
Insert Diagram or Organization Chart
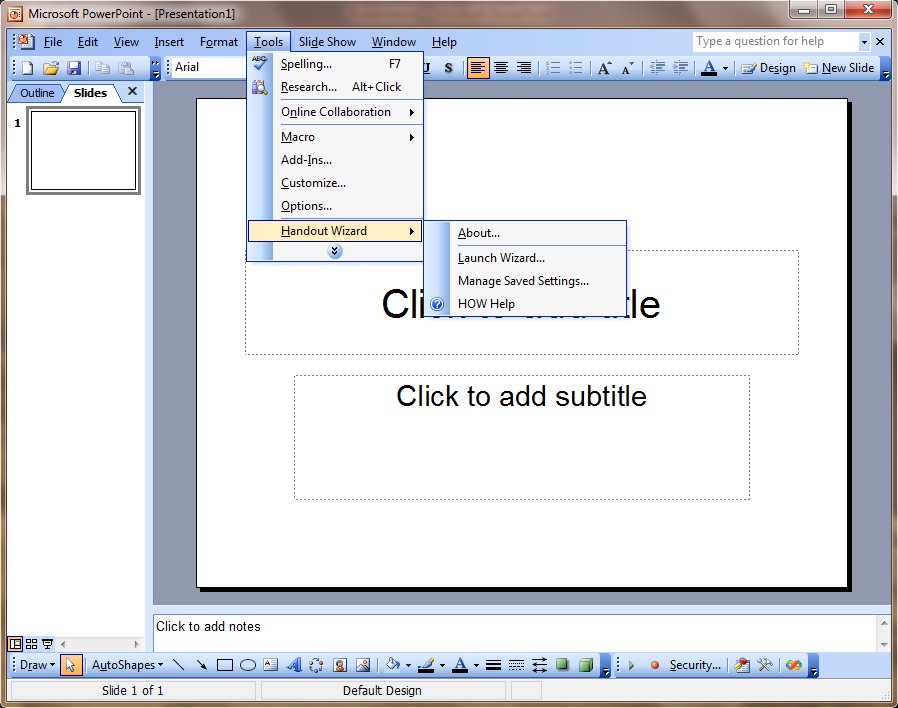[316, 664]
